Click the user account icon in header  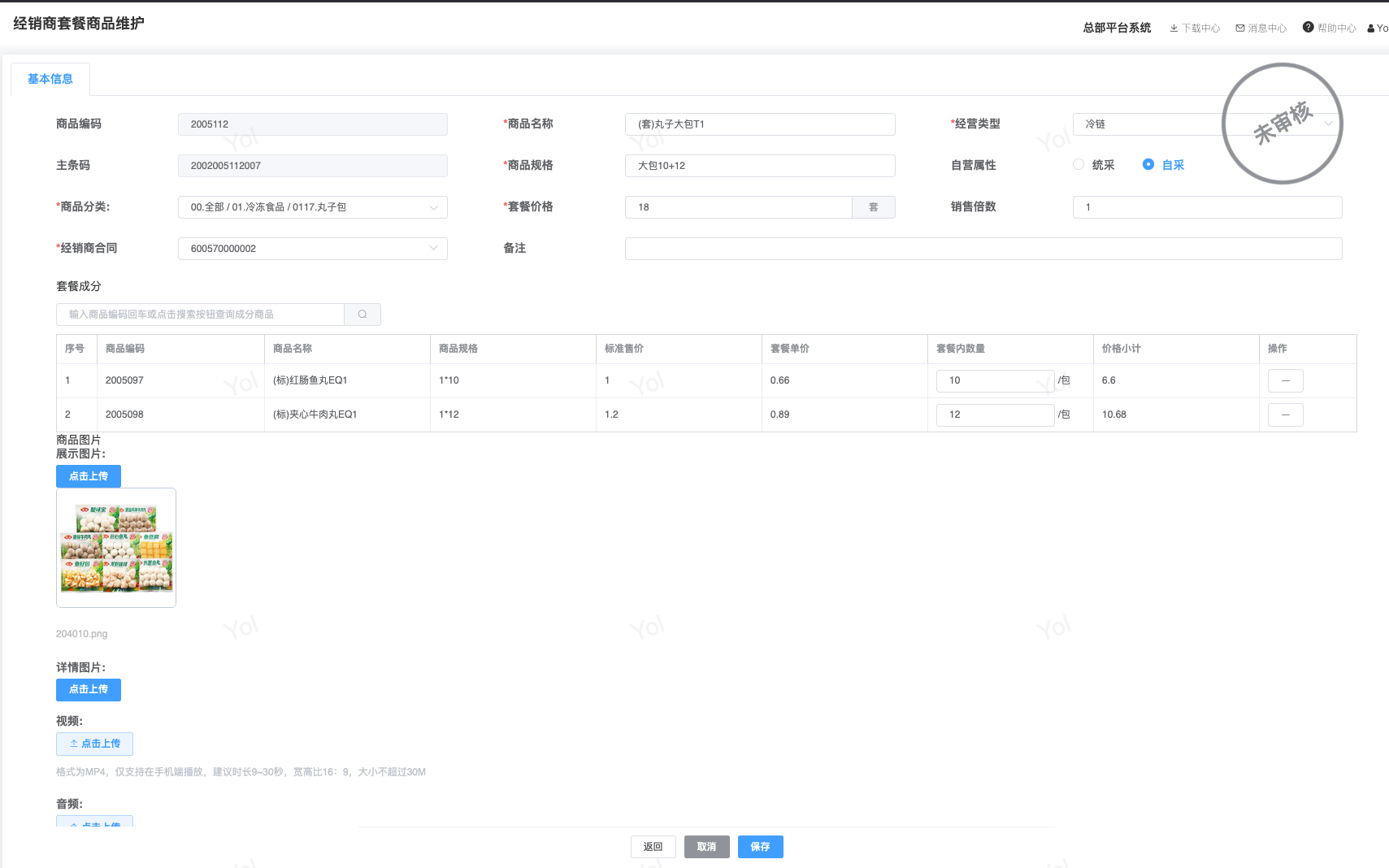tap(1371, 28)
